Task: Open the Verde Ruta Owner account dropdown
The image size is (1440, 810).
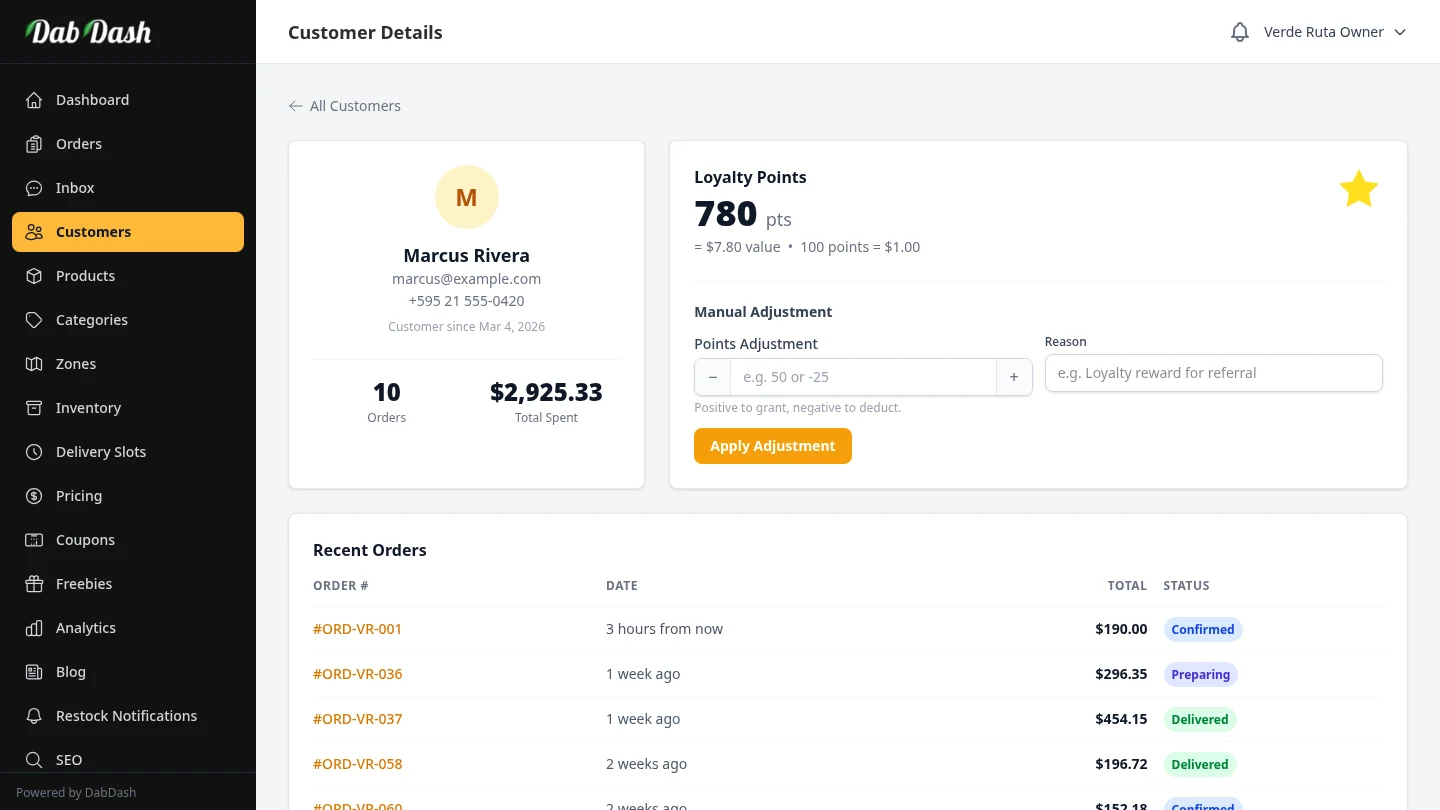Action: tap(1335, 32)
